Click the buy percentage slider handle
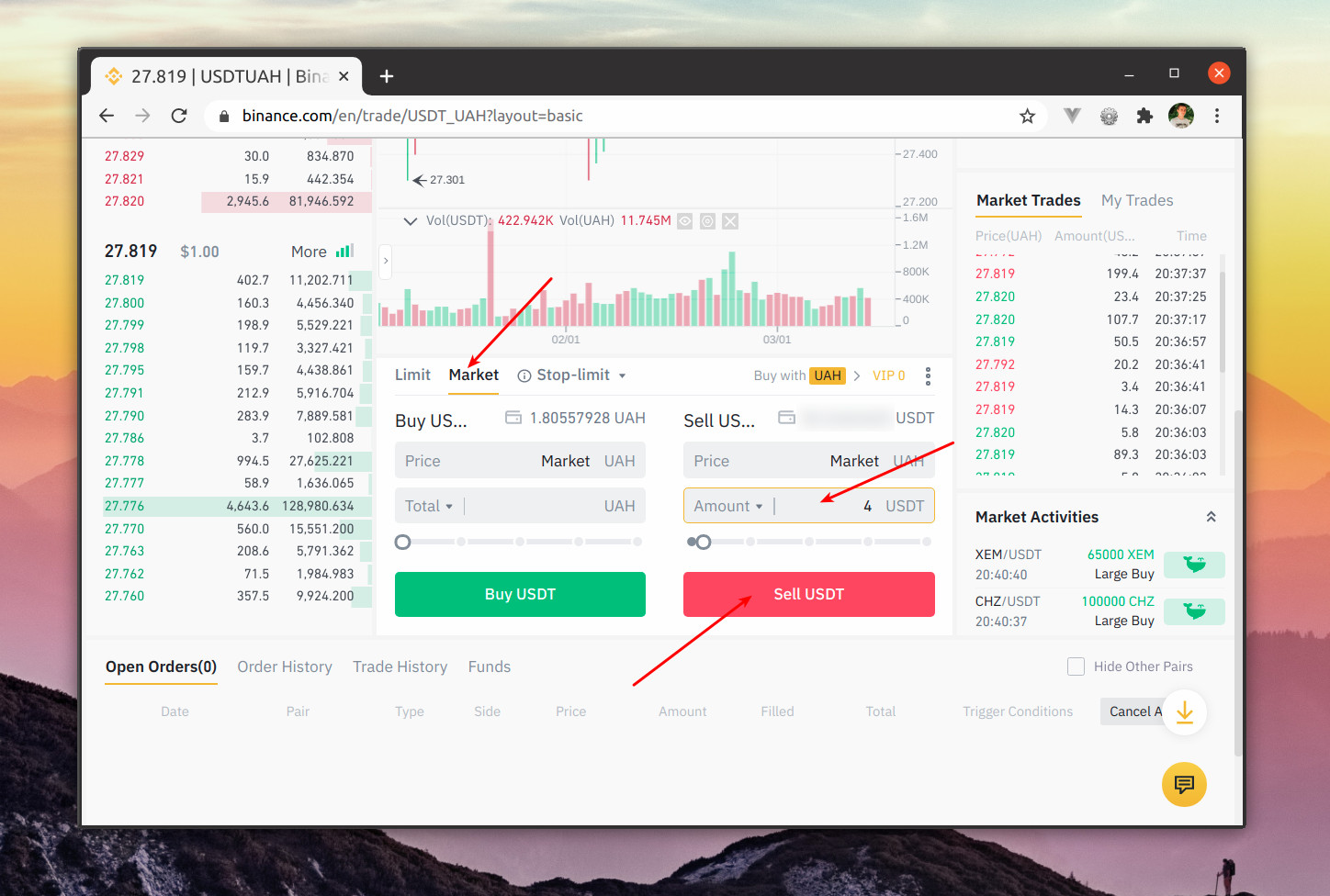Viewport: 1330px width, 896px height. click(x=402, y=542)
